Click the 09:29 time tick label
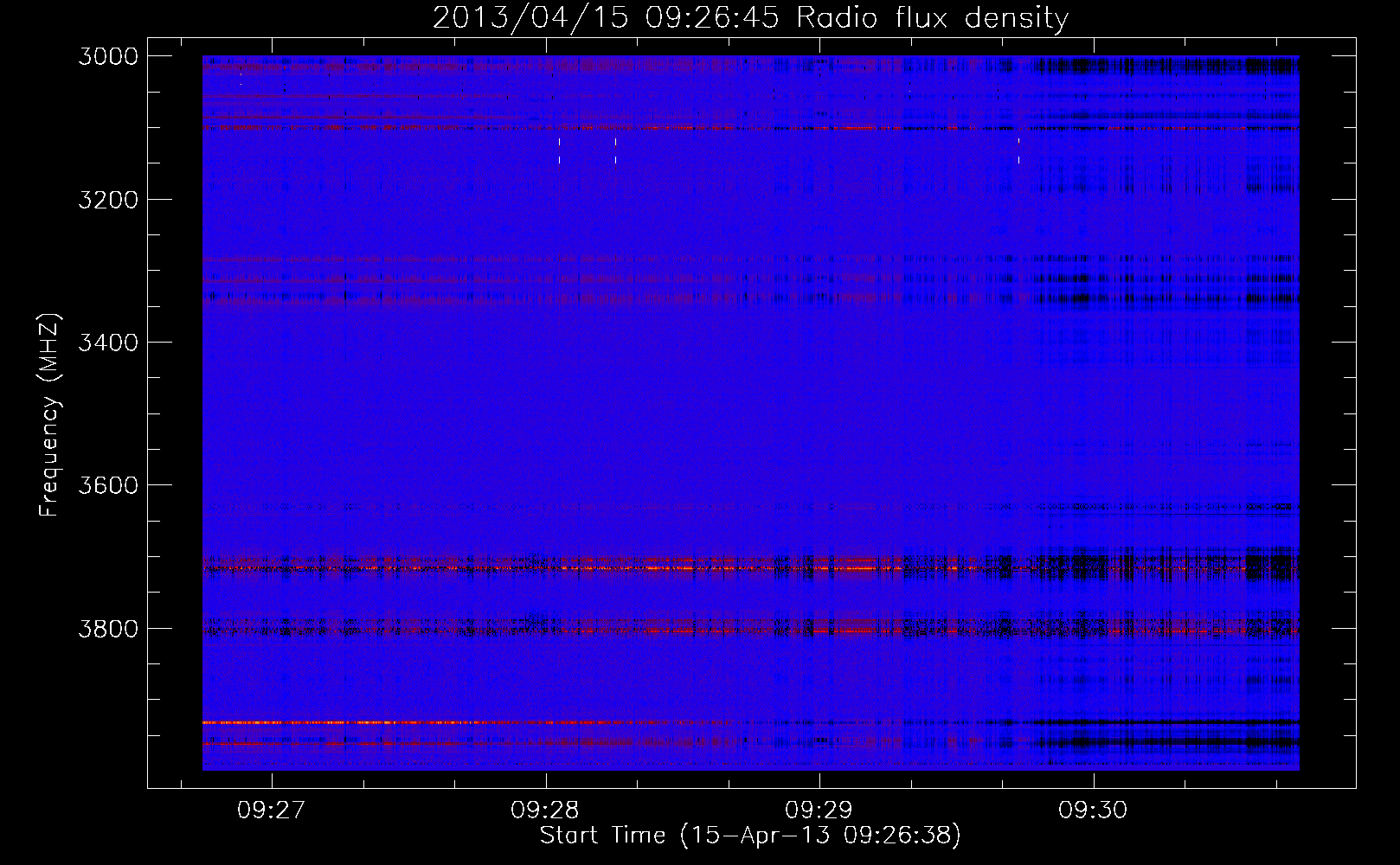Image resolution: width=1400 pixels, height=865 pixels. (819, 810)
